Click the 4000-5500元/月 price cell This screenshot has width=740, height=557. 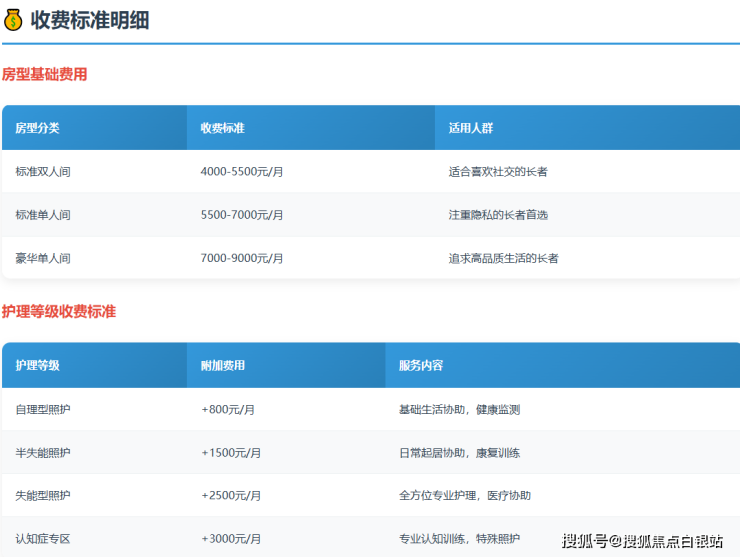coord(242,172)
